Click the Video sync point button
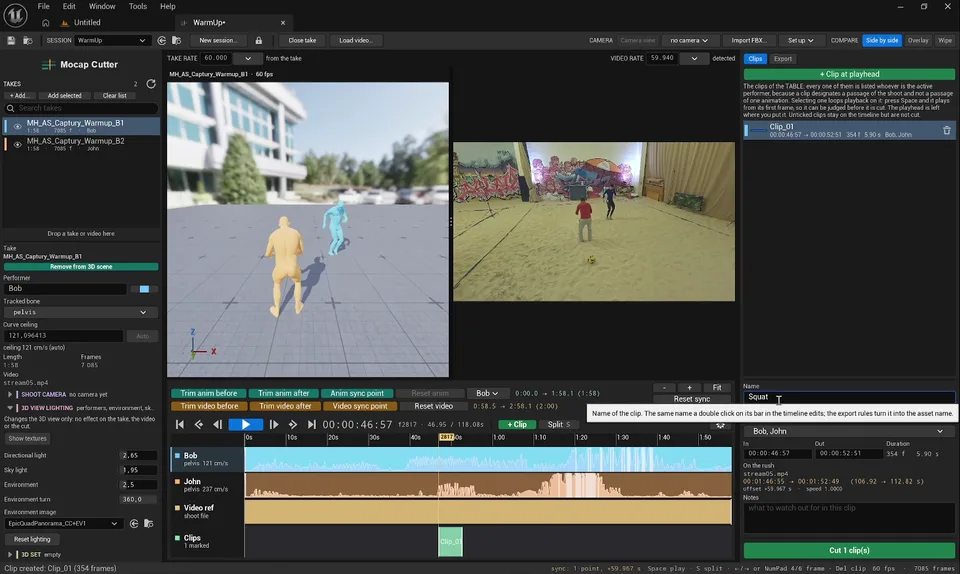This screenshot has width=960, height=574. pyautogui.click(x=360, y=406)
